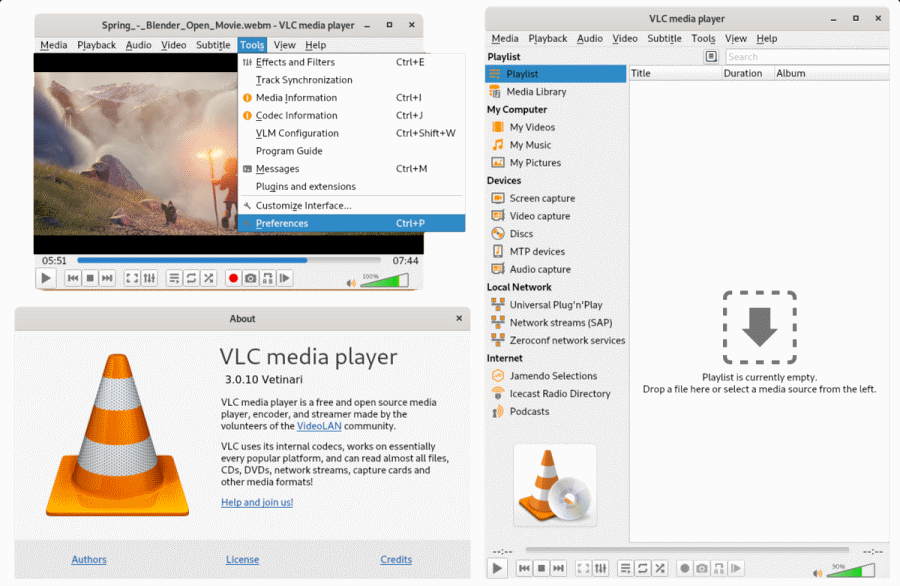Open Jamendo Selections under Internet
900x586 pixels.
556,377
